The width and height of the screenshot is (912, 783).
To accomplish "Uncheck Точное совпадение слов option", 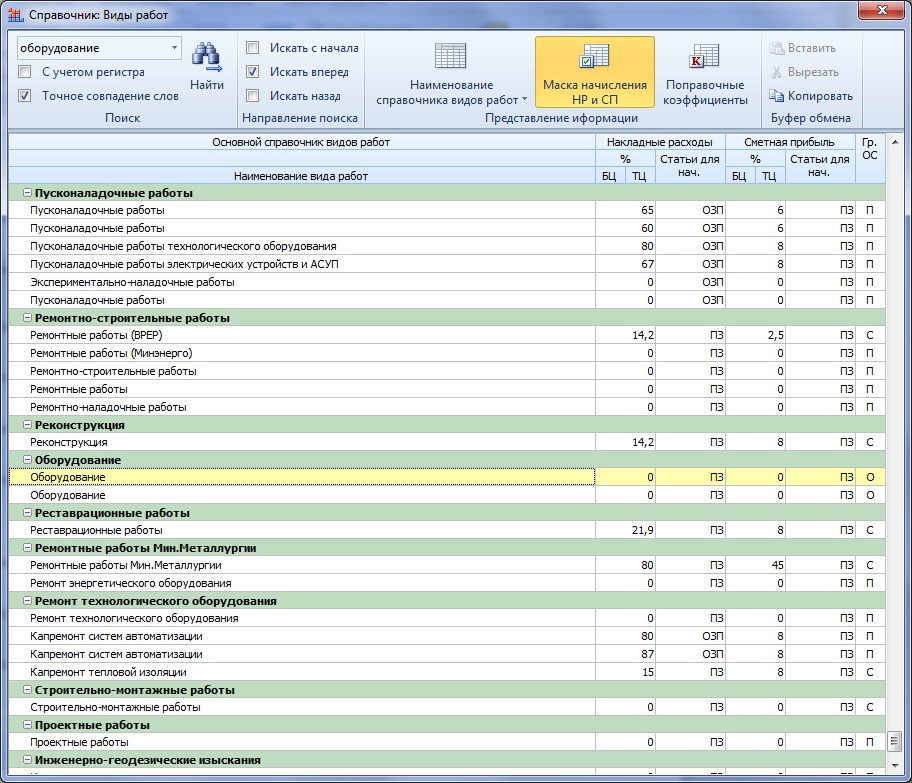I will [x=25, y=96].
